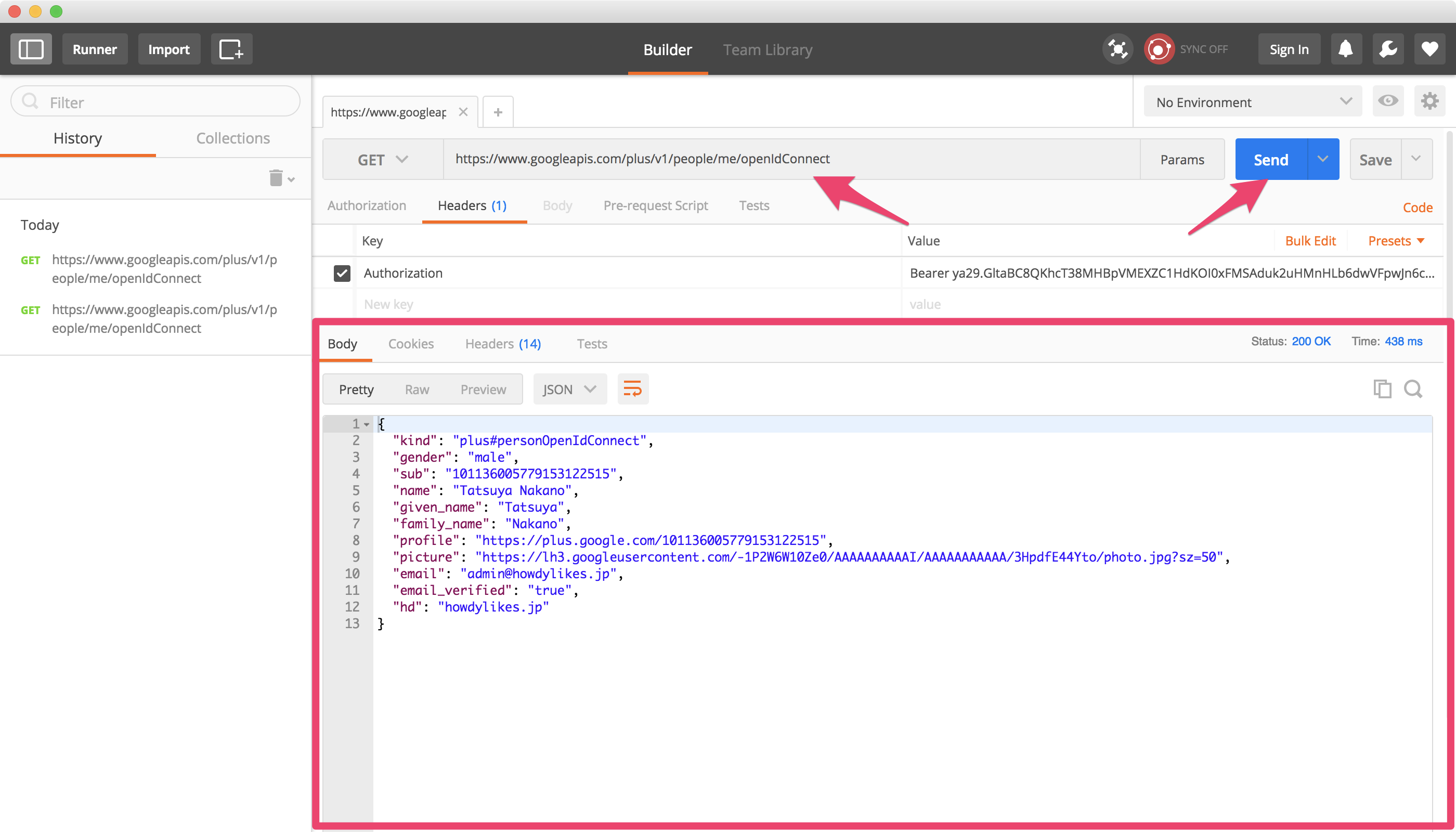Toggle the sidebar collapse icon
Viewport: 1456px width, 832px height.
click(31, 48)
